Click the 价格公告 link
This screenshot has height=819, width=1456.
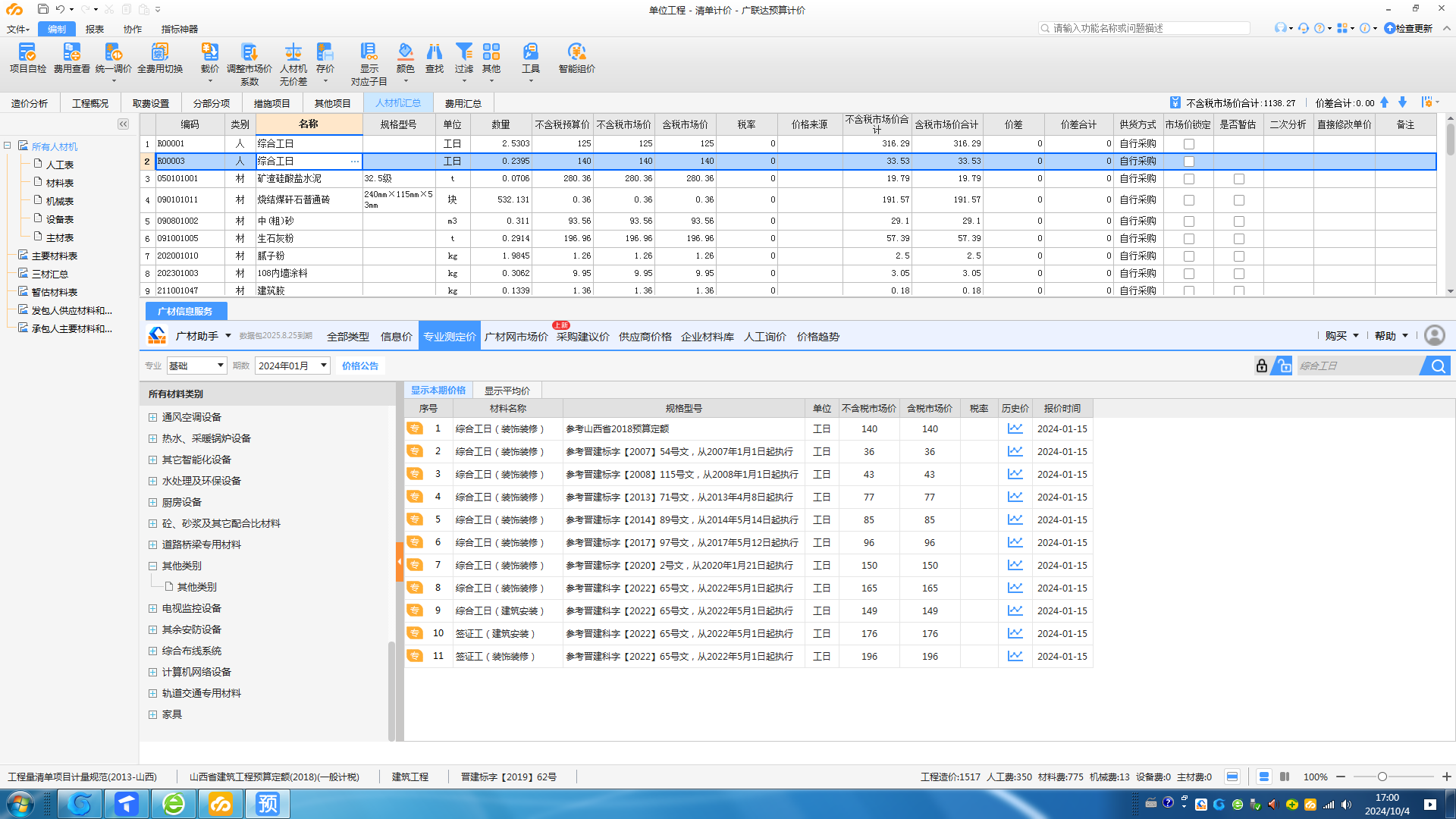tap(360, 366)
